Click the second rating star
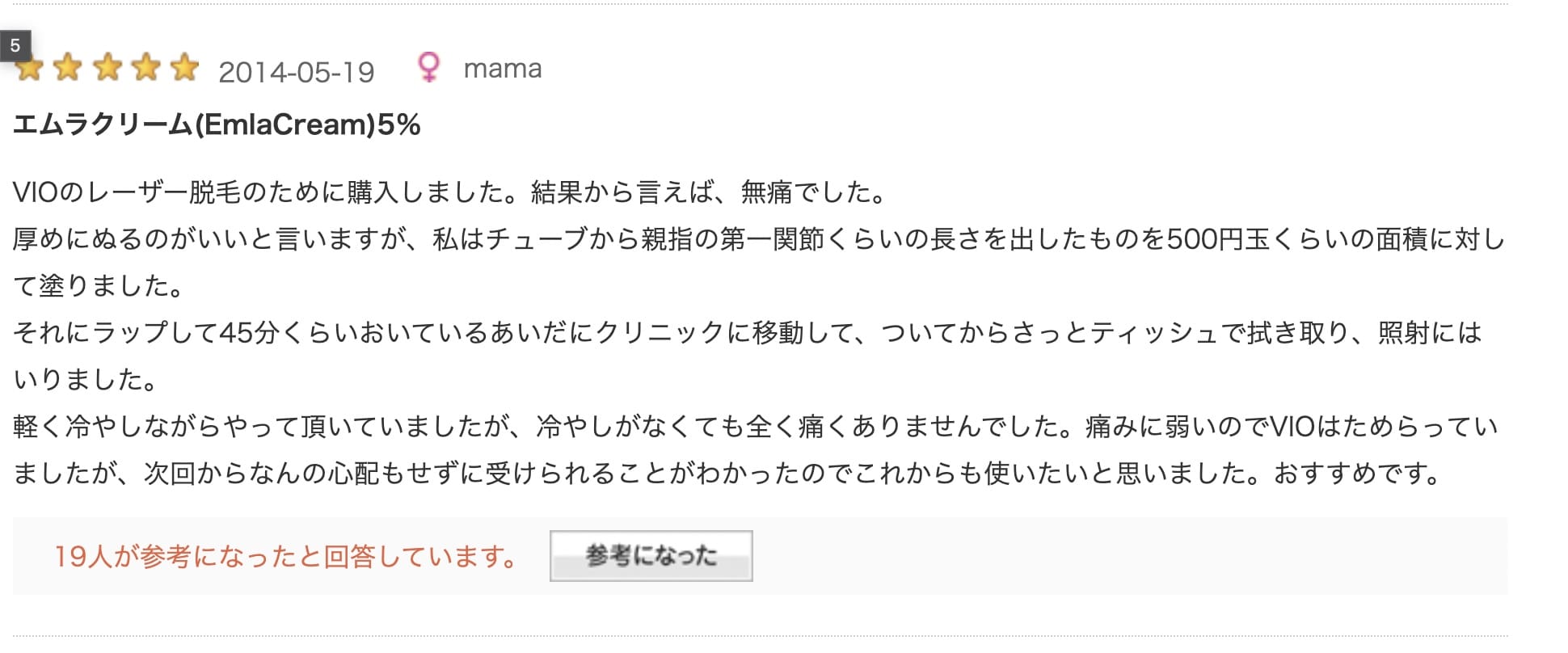 click(68, 68)
